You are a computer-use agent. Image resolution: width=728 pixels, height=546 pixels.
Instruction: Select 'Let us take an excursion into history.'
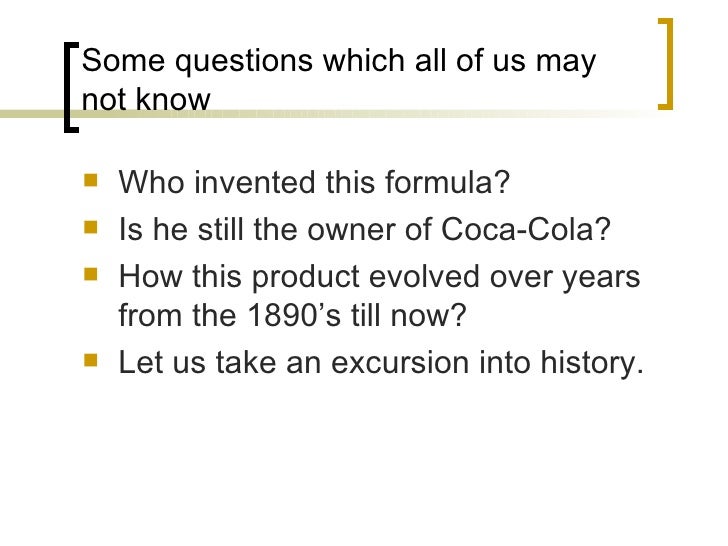point(381,362)
